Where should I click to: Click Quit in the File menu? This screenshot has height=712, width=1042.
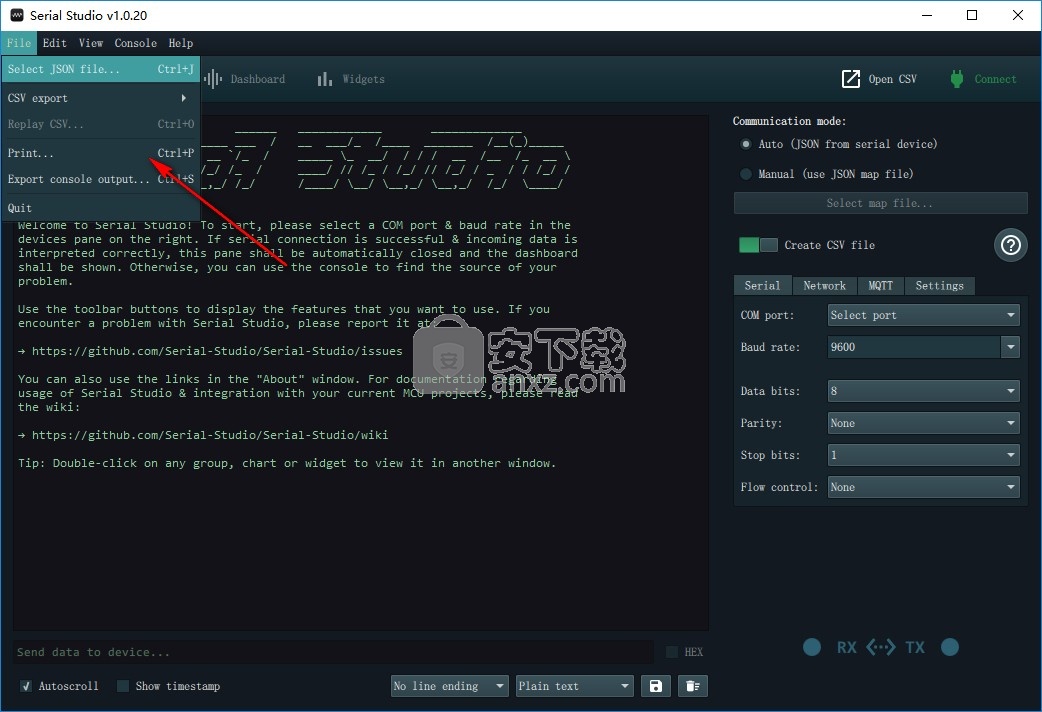(x=100, y=208)
